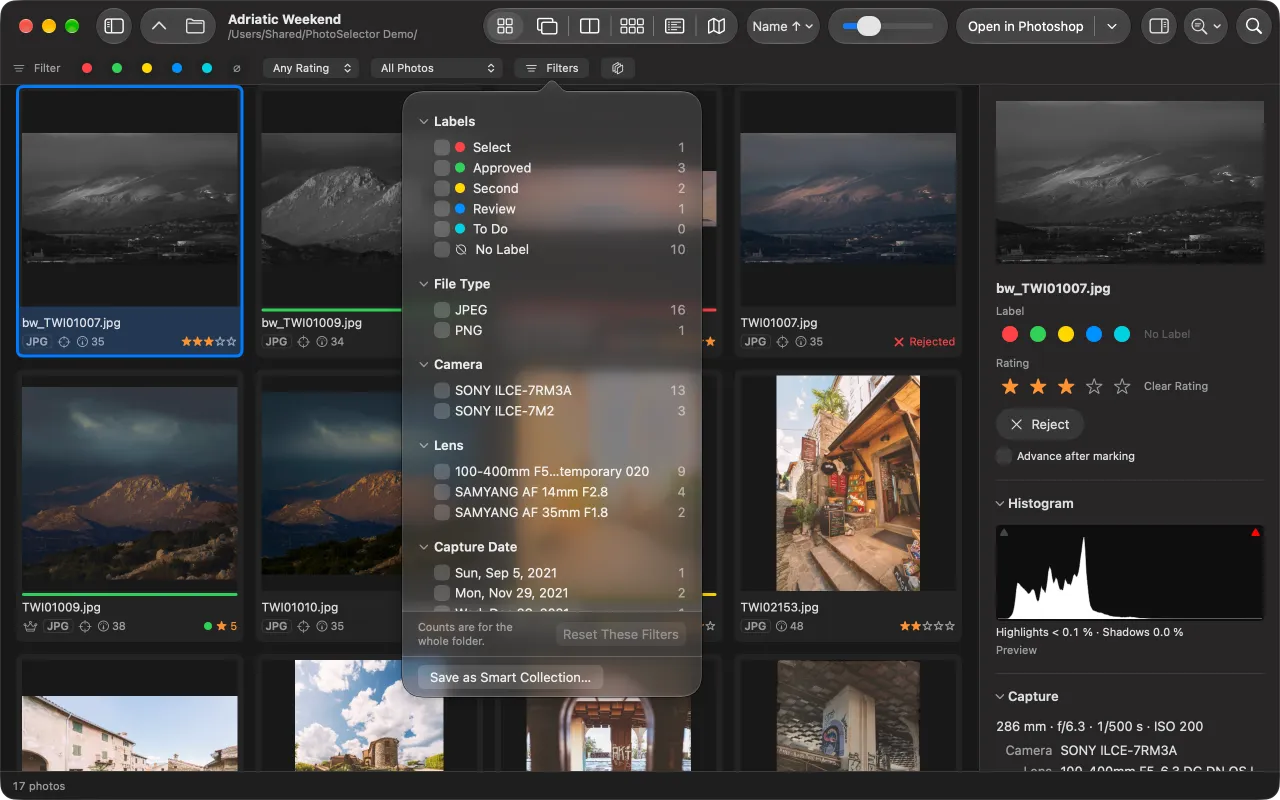Collapse the Histogram section
The image size is (1280, 800).
(1000, 504)
